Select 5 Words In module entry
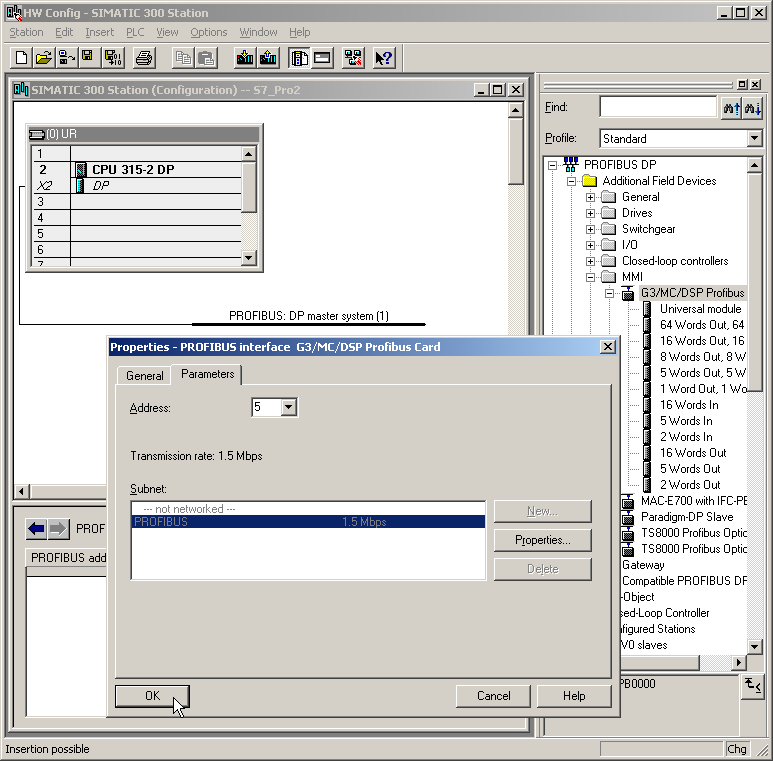This screenshot has height=761, width=773. (x=686, y=421)
